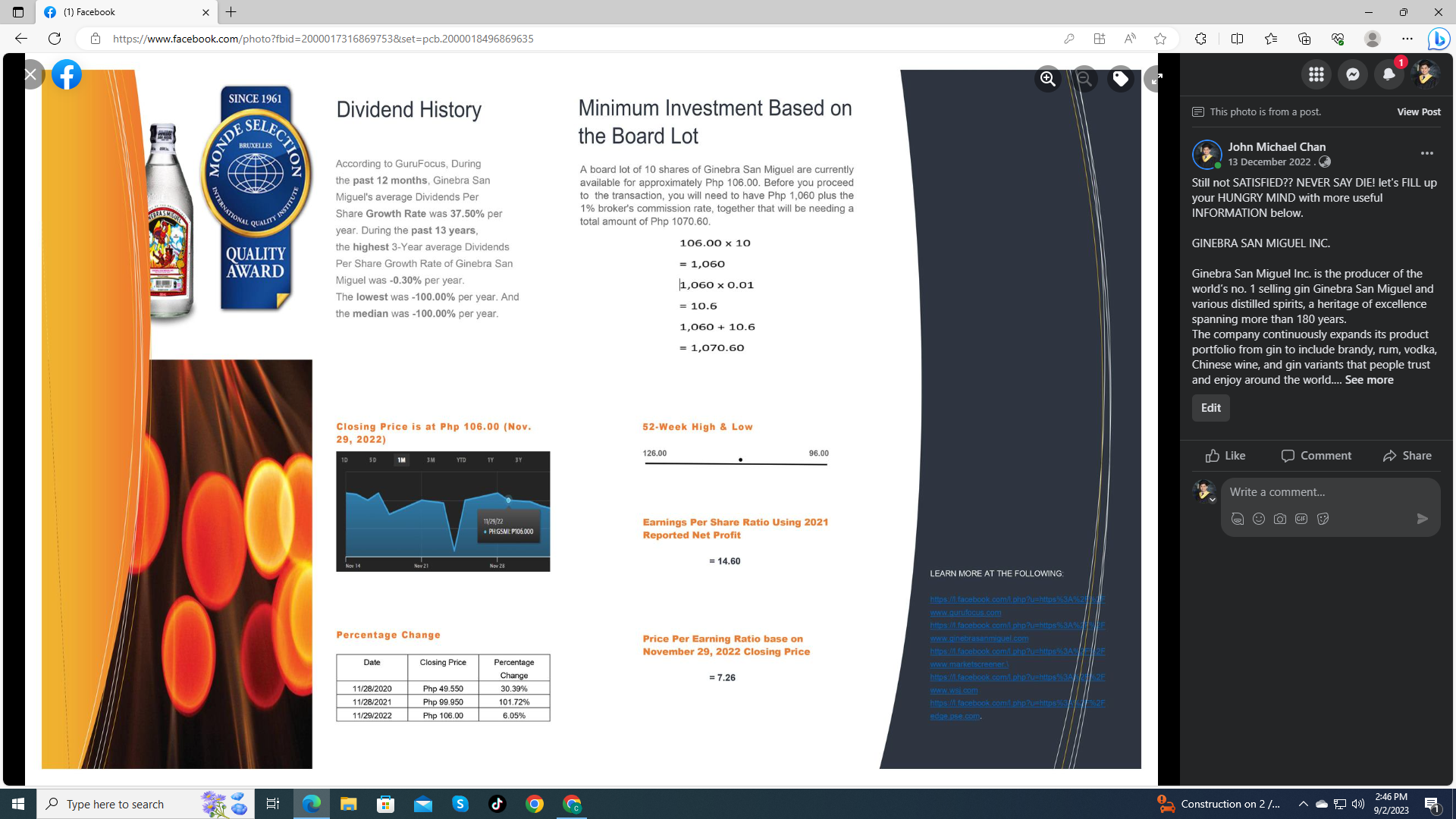Screen dimensions: 1456x819
Task: Like the post
Action: [x=1225, y=456]
